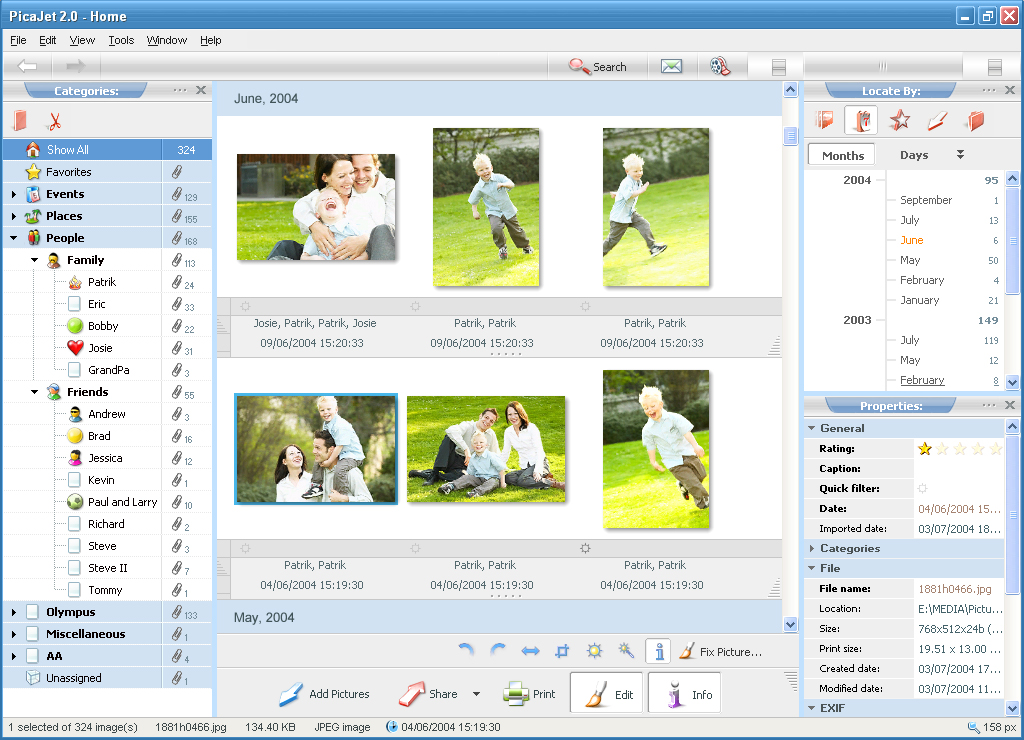The width and height of the screenshot is (1024, 740).
Task: Expand the Places category
Action: pyautogui.click(x=14, y=216)
